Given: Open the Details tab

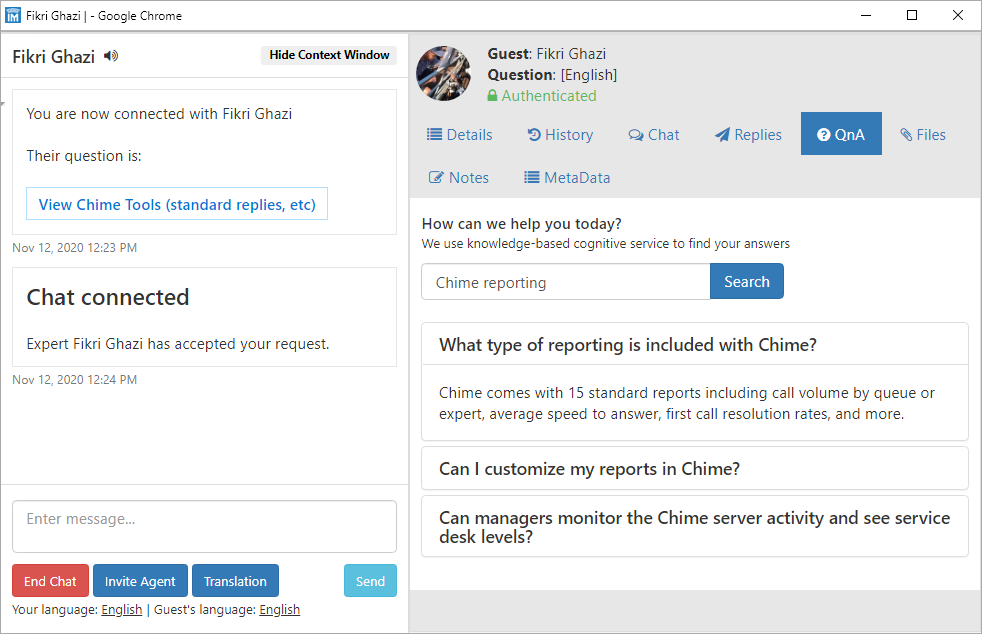Looking at the screenshot, I should click(460, 135).
